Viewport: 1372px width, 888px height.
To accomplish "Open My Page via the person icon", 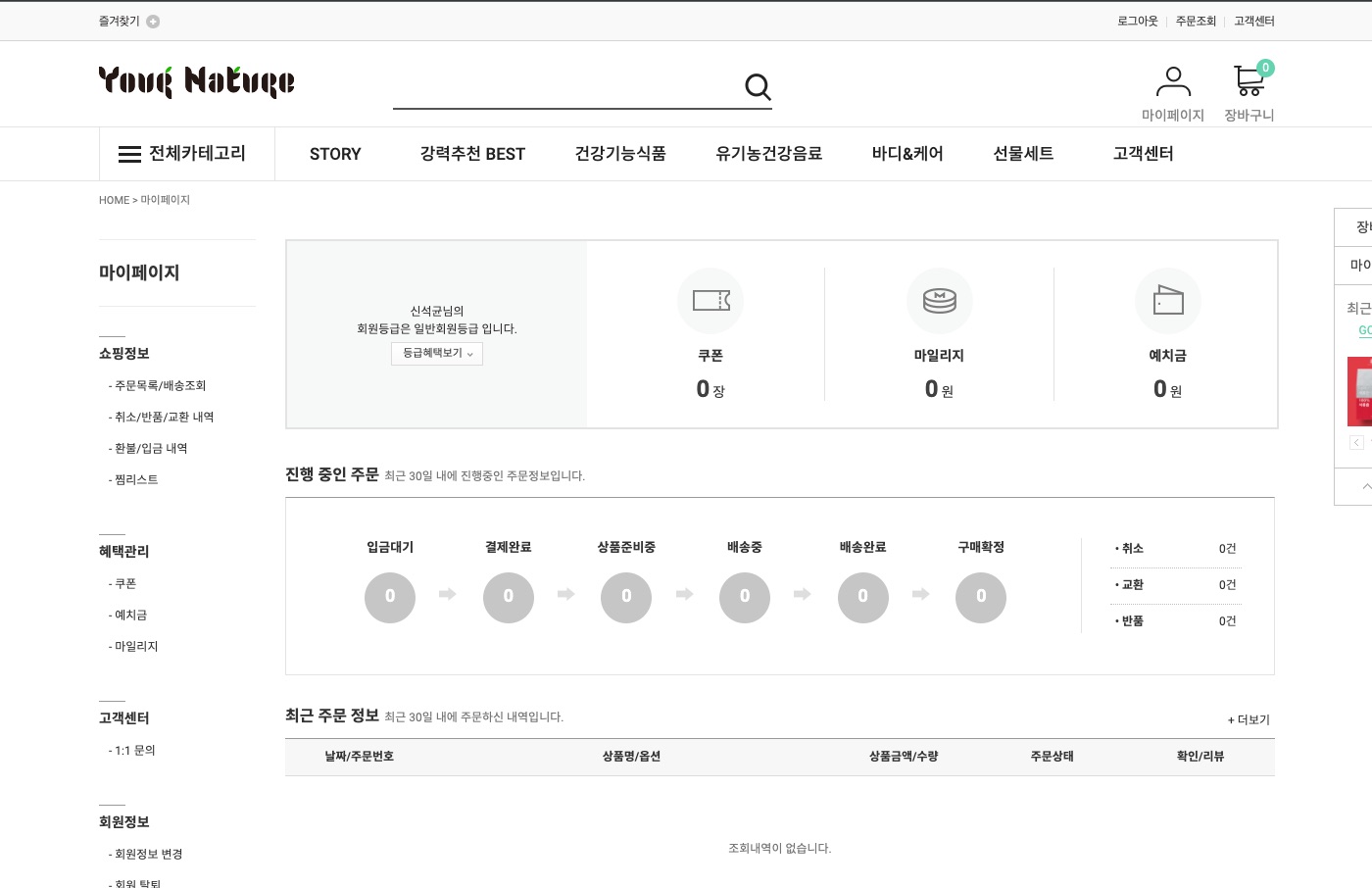I will pyautogui.click(x=1172, y=80).
